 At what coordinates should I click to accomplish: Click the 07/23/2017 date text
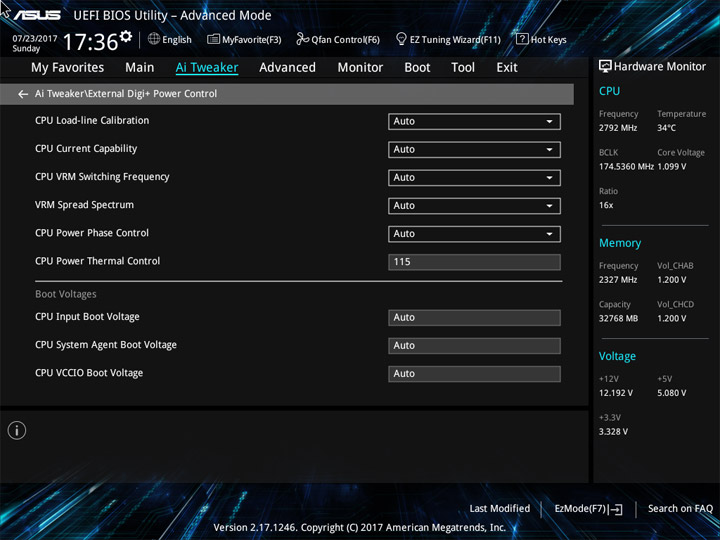pos(35,39)
